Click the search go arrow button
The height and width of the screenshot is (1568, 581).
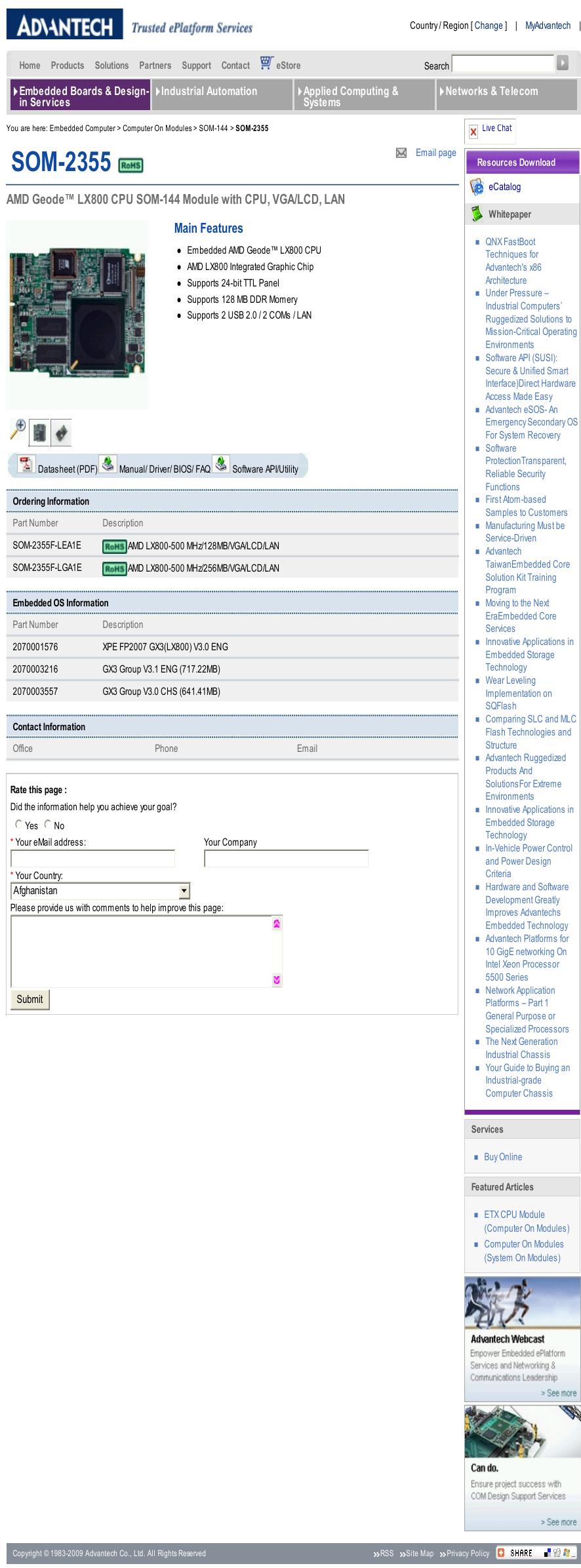tap(563, 63)
